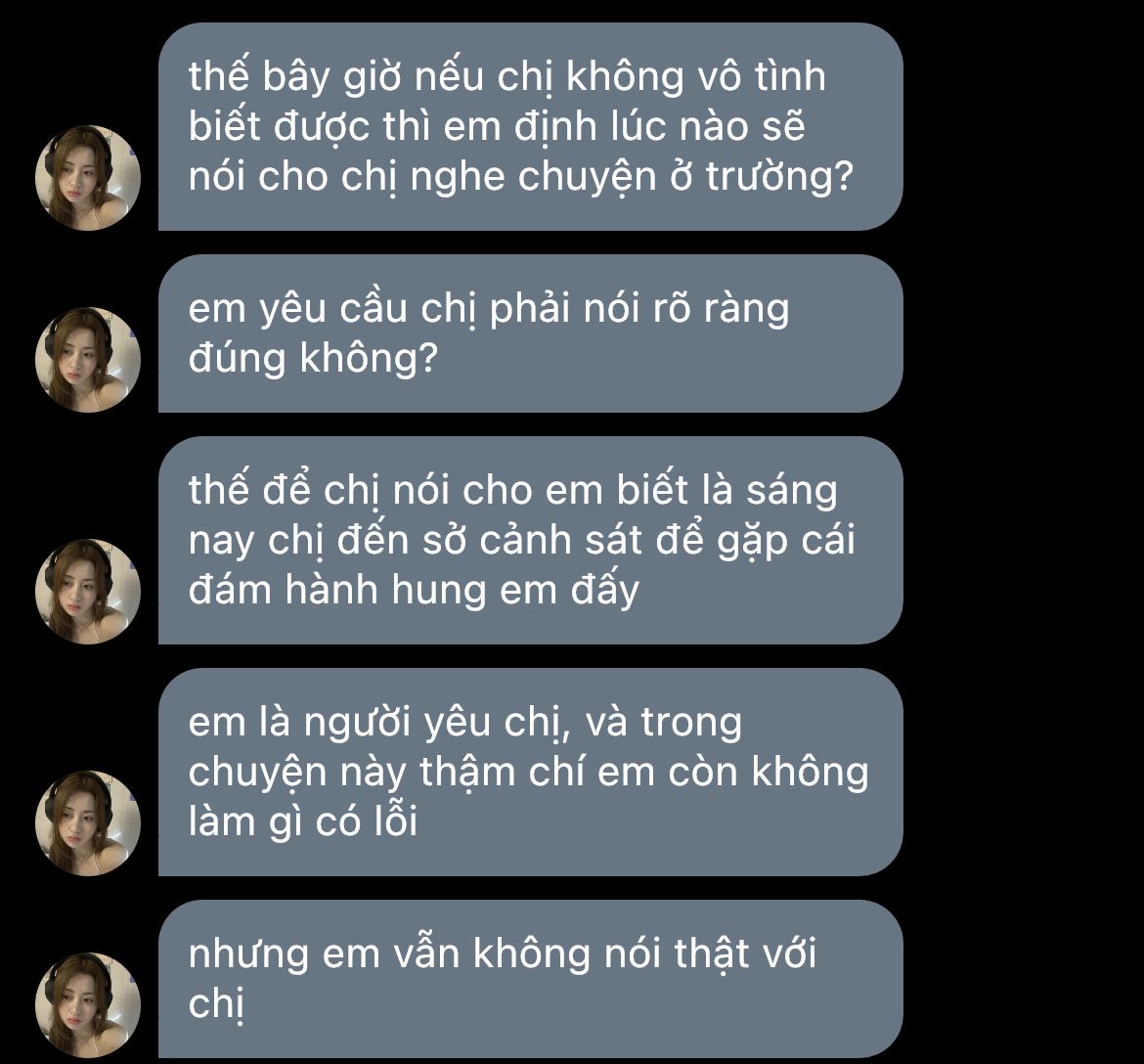Open avatar beside 'em yêu cầu chị' message
Viewport: 1144px width, 1064px height.
88,359
